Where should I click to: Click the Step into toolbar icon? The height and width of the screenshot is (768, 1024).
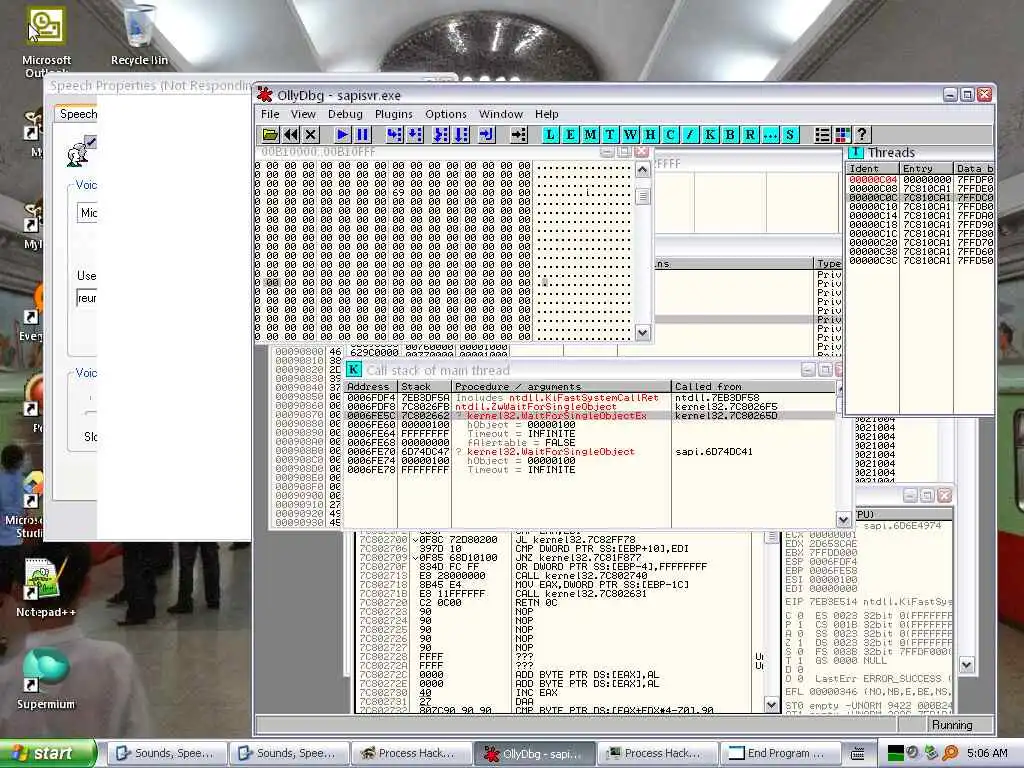click(x=394, y=135)
